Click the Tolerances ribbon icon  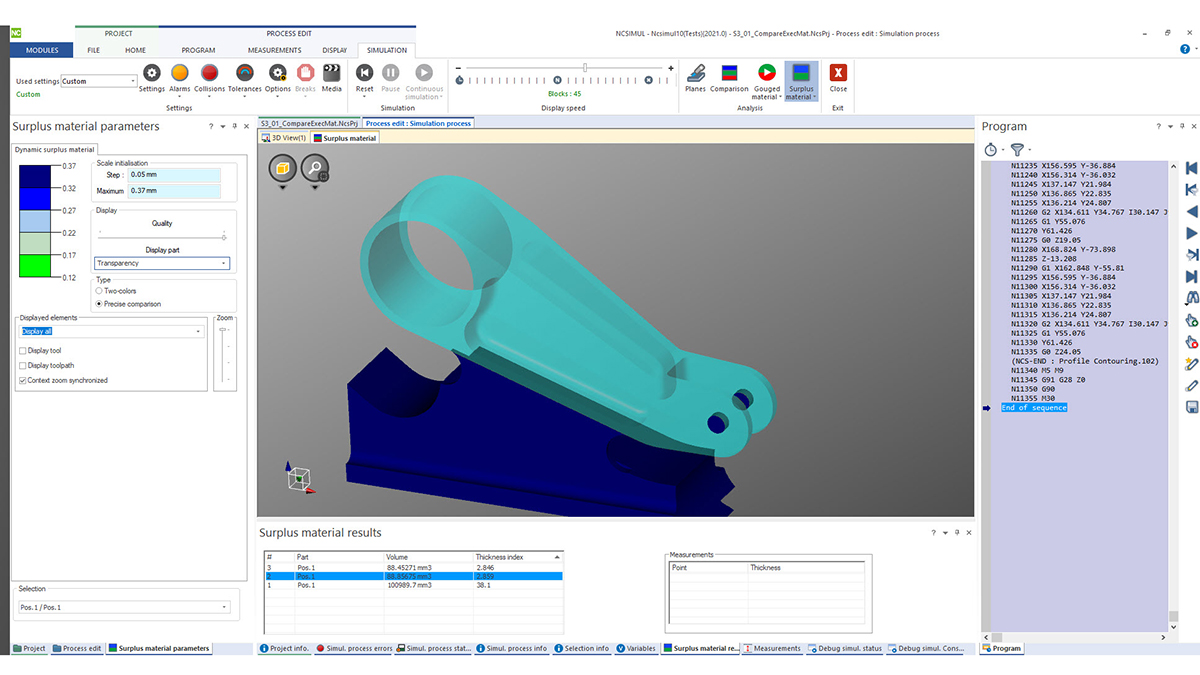click(x=244, y=73)
